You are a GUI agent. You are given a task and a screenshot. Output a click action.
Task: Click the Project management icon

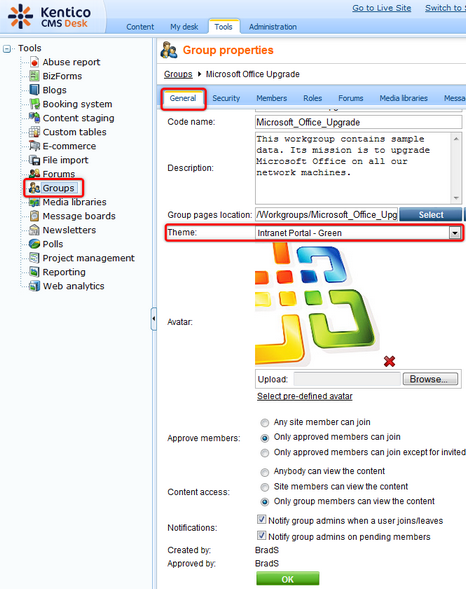tap(34, 258)
